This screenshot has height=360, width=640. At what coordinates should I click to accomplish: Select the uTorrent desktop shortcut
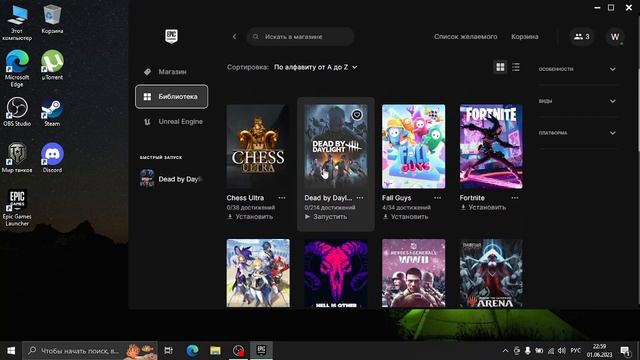coord(52,65)
